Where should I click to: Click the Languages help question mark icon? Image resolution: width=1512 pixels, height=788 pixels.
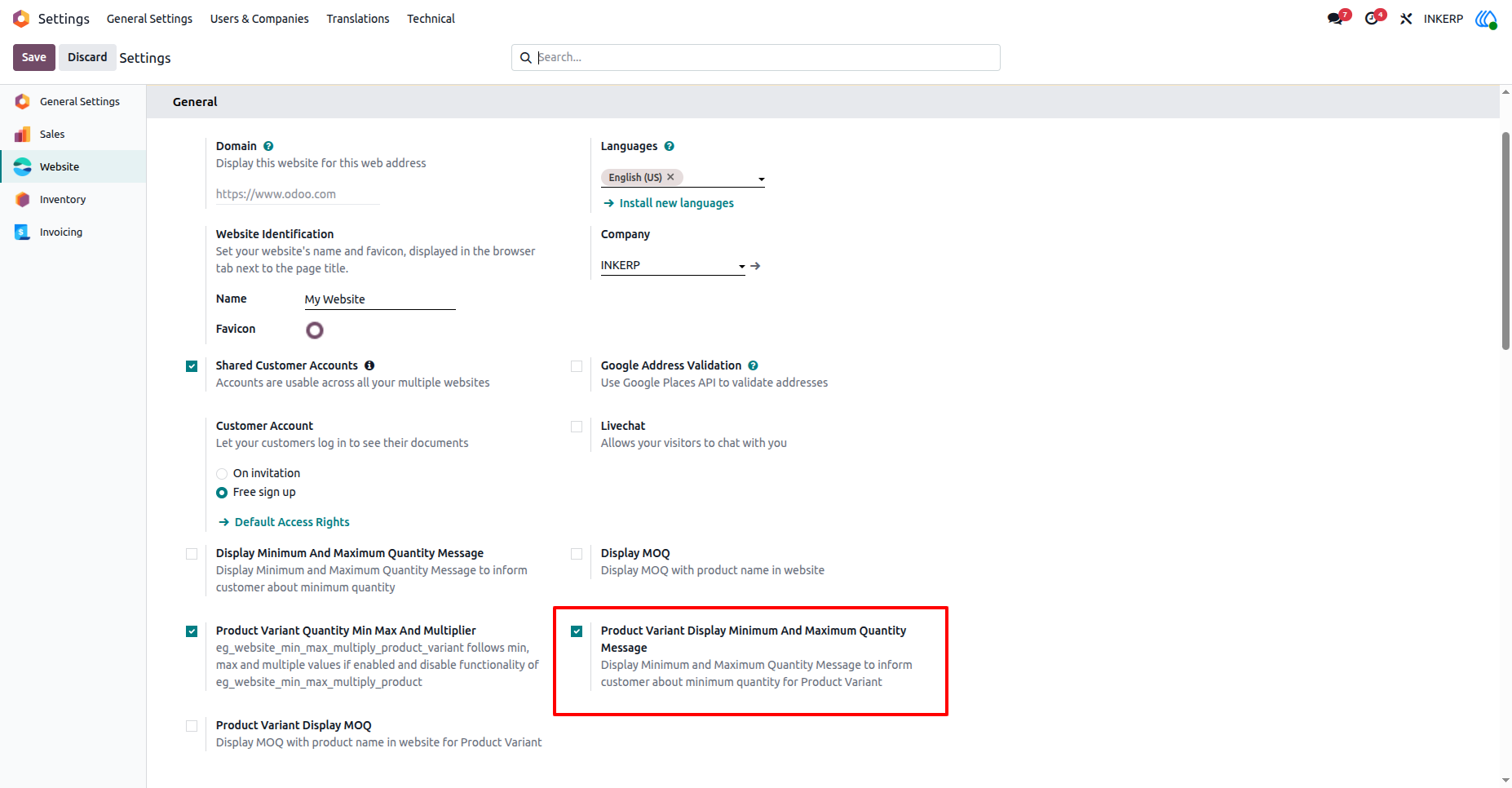click(x=670, y=146)
